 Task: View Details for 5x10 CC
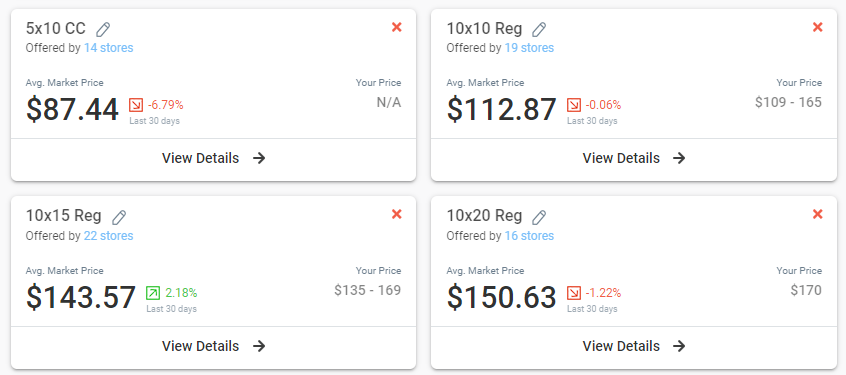(214, 158)
